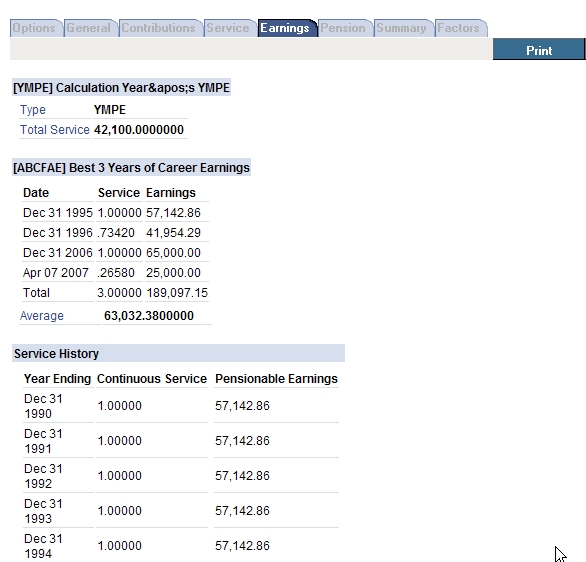Click the Dec 31 1995 earnings row
This screenshot has height=562, width=586.
click(x=115, y=213)
